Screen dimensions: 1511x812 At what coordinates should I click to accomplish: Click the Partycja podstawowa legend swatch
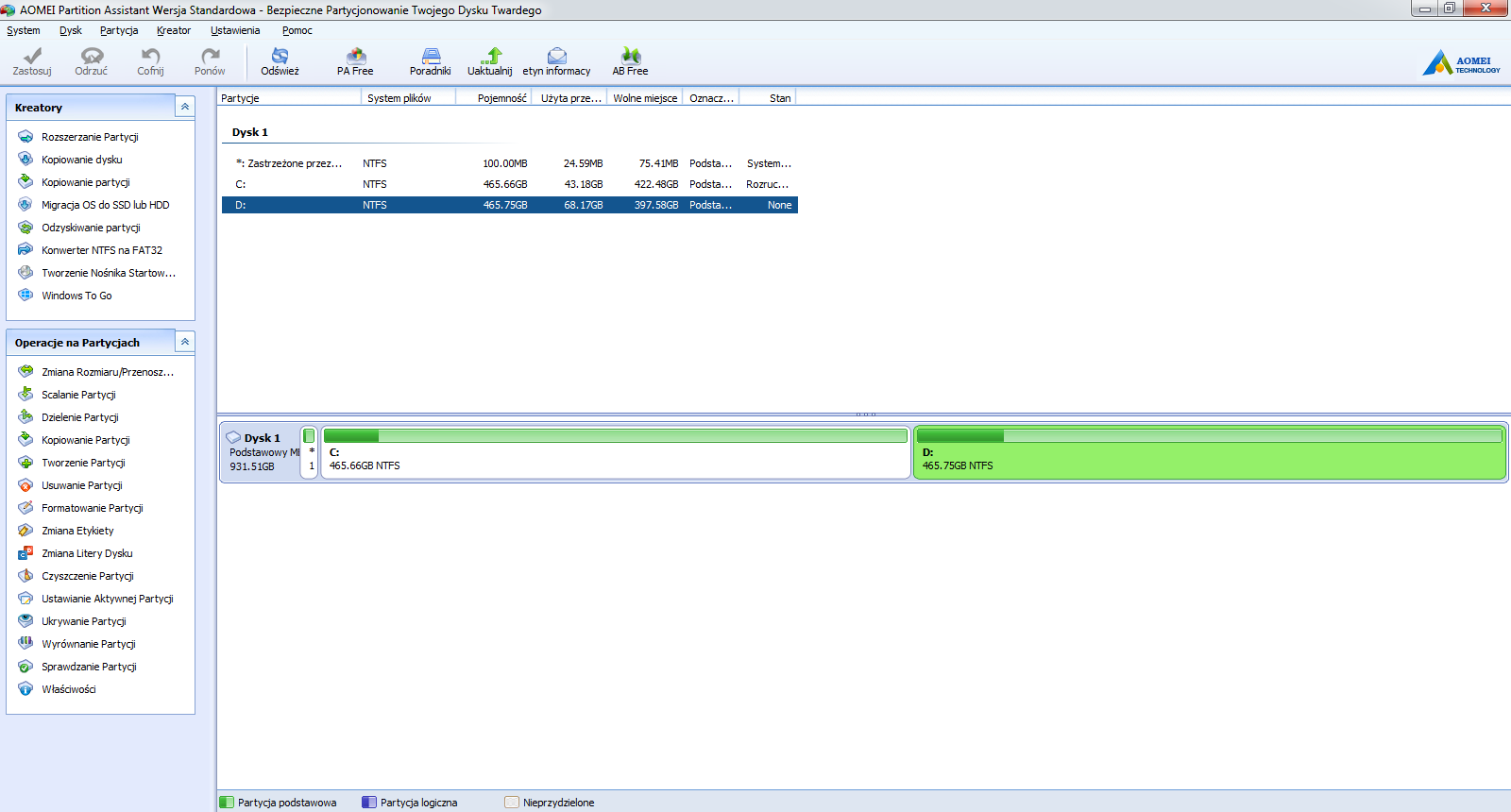227,803
